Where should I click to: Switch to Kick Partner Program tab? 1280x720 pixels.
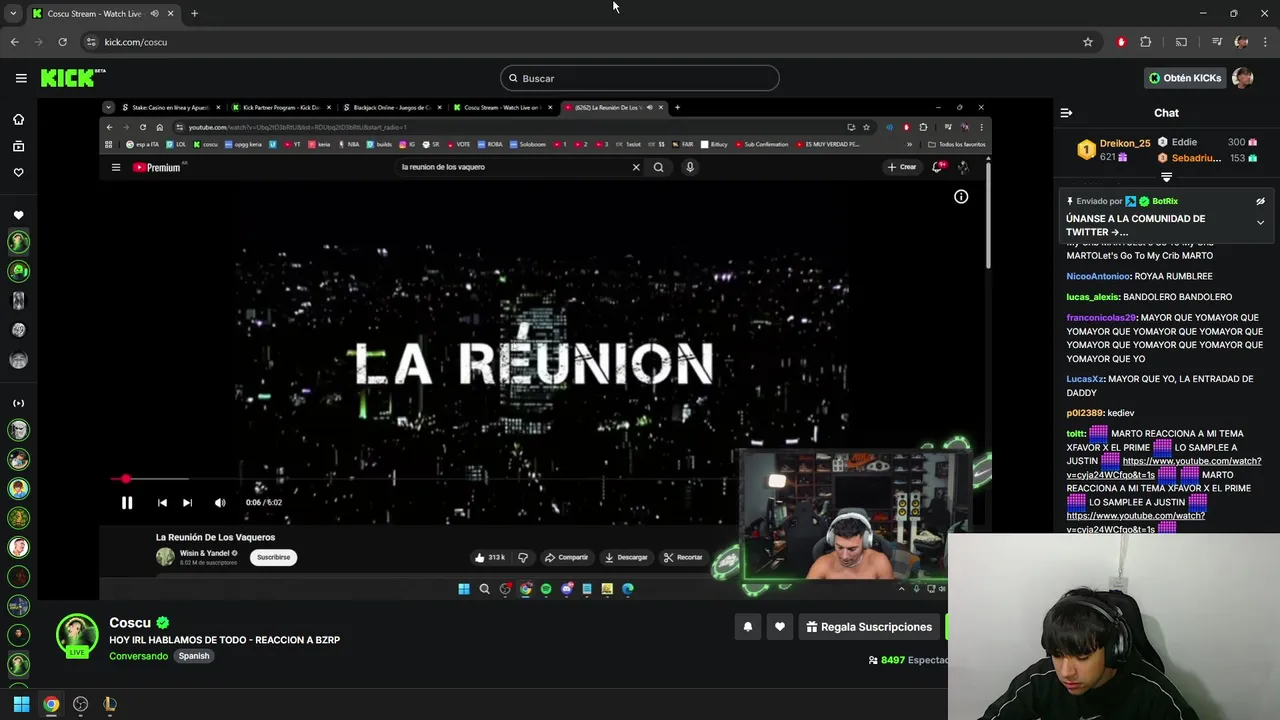point(280,107)
